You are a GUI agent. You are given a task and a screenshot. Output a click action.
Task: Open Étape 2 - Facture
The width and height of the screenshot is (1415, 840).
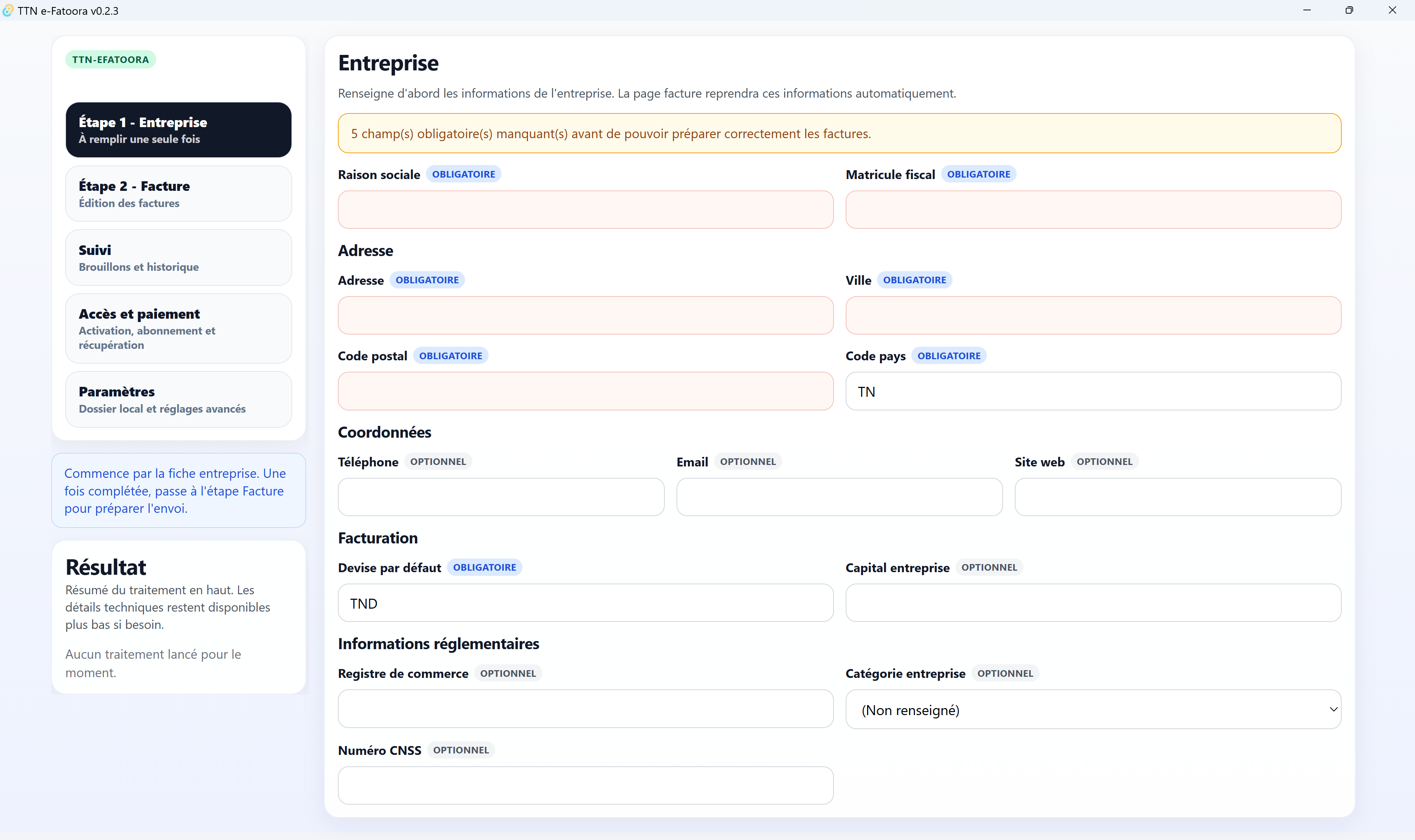coord(179,193)
